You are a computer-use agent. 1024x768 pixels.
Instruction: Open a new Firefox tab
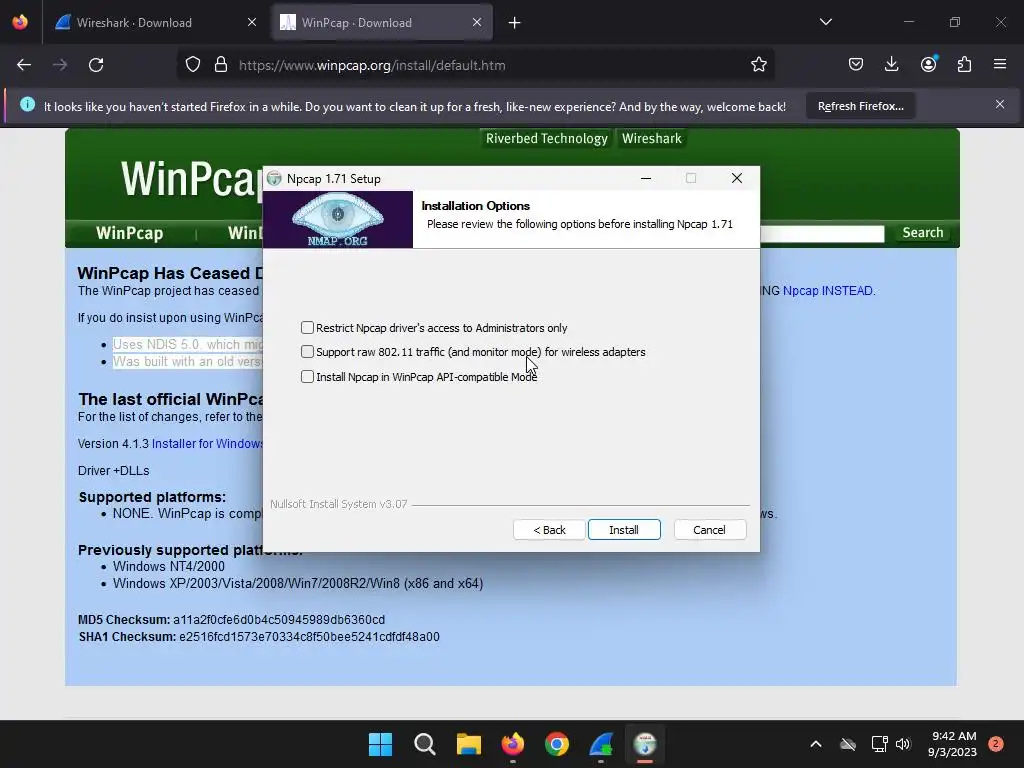[x=515, y=23]
